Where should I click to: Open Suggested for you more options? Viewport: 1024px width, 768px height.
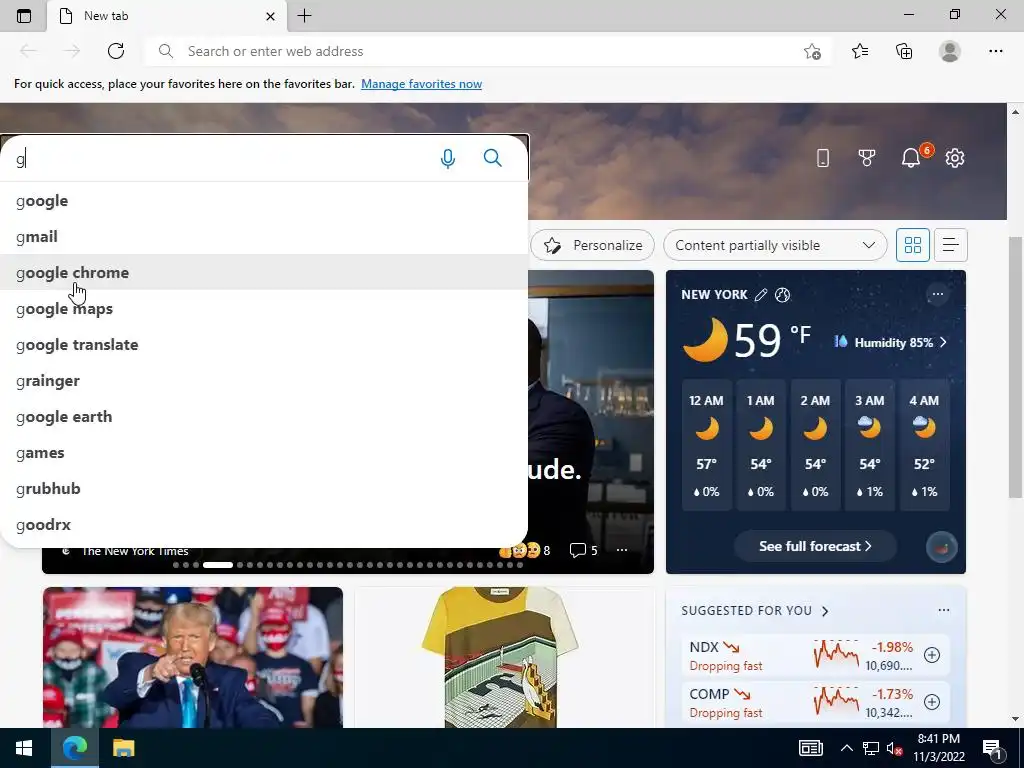point(944,610)
